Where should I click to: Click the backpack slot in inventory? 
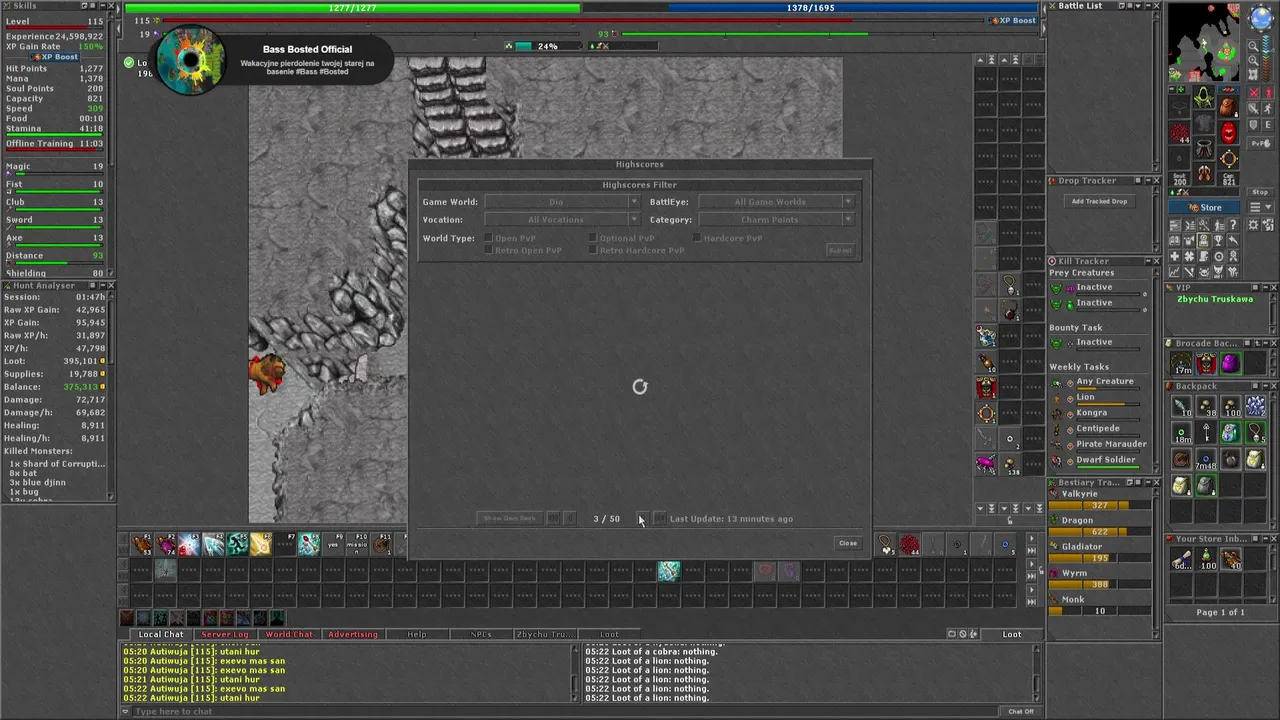(x=1228, y=107)
